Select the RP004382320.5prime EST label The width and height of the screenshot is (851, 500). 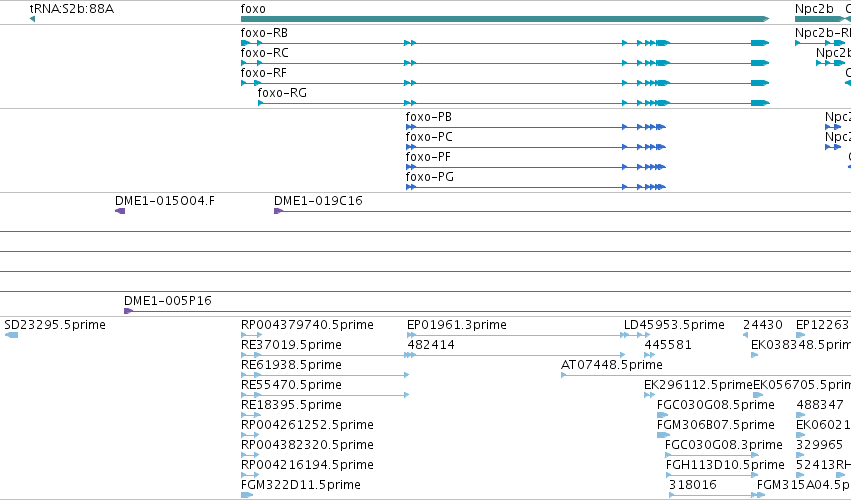click(x=307, y=445)
